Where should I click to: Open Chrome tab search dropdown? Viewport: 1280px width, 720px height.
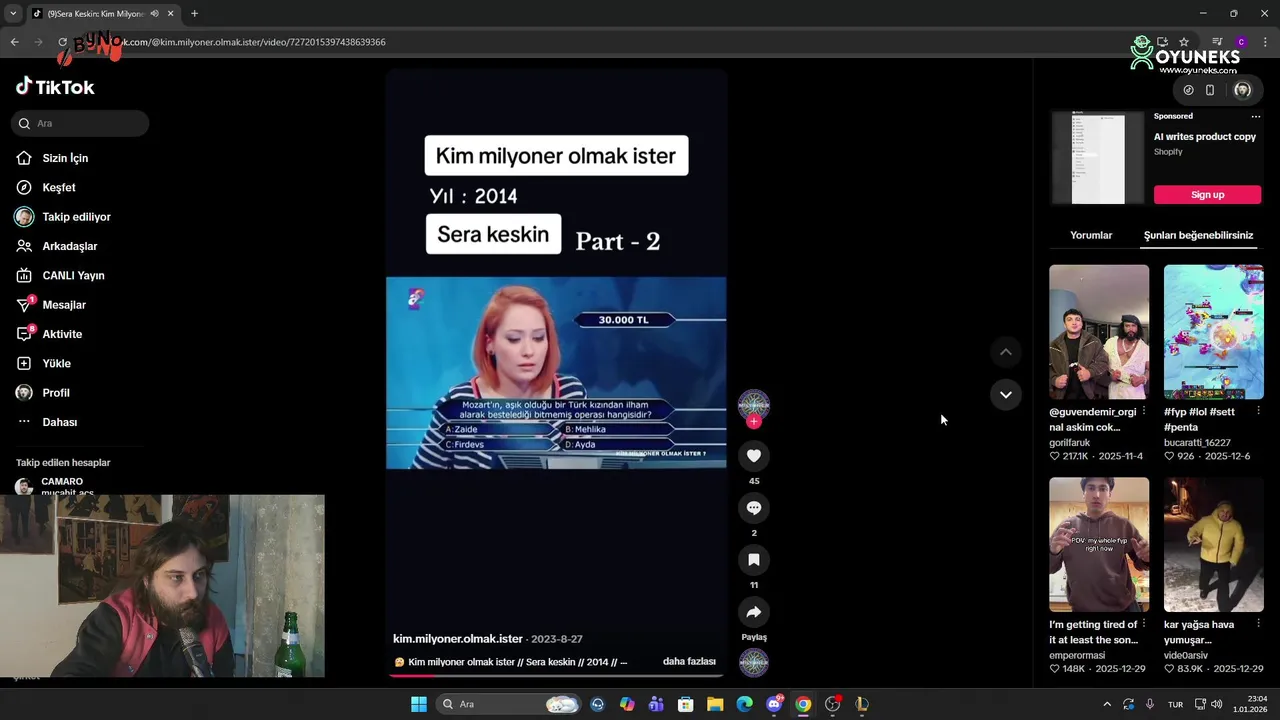[13, 13]
